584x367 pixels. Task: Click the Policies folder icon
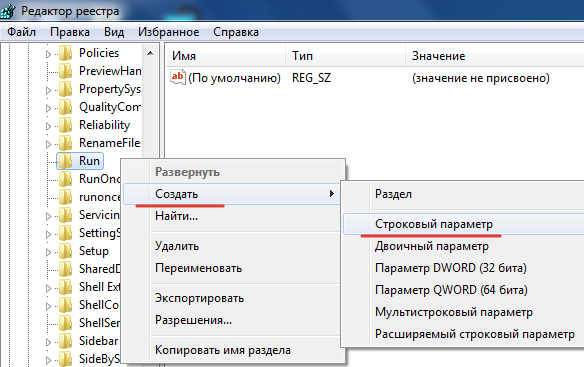pos(66,53)
